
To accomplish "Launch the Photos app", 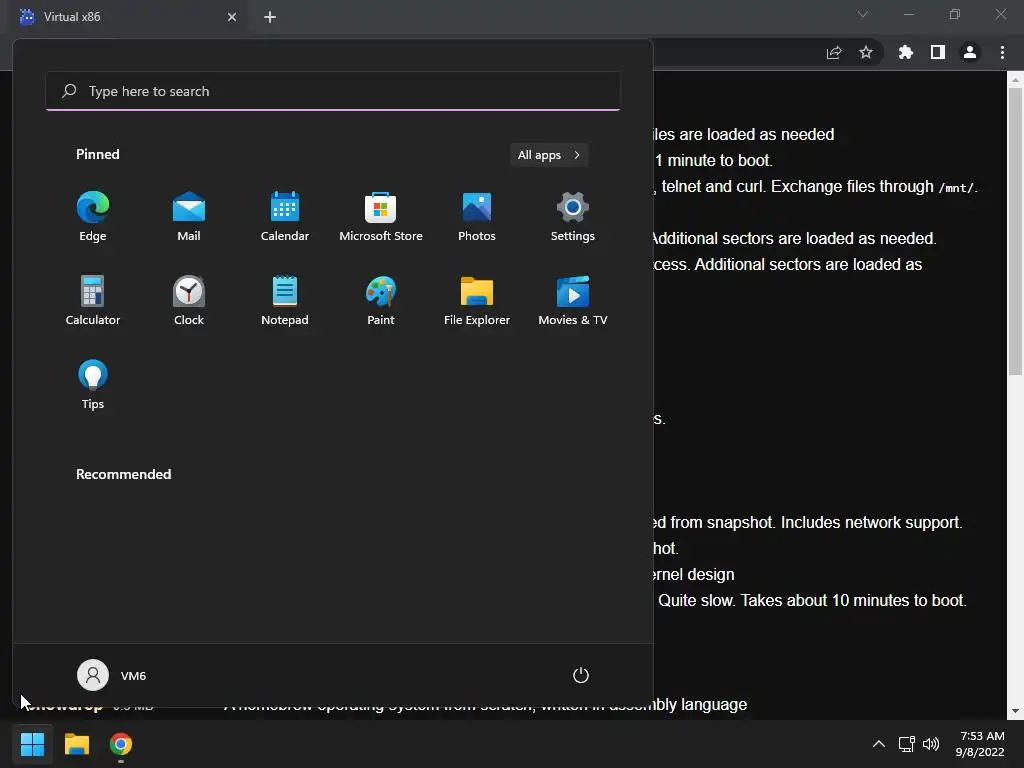I will click(x=477, y=217).
